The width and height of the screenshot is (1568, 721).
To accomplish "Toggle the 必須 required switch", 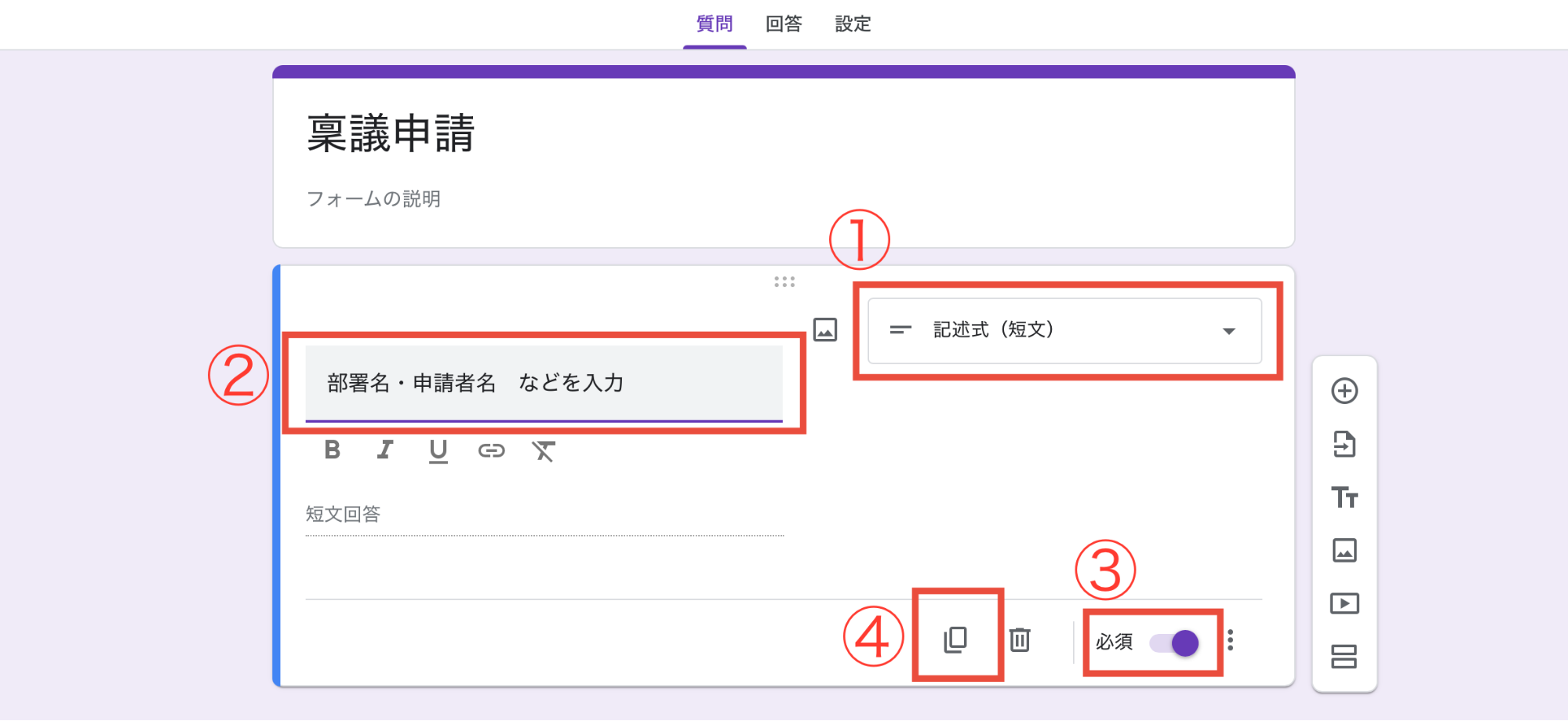I will [x=1174, y=643].
